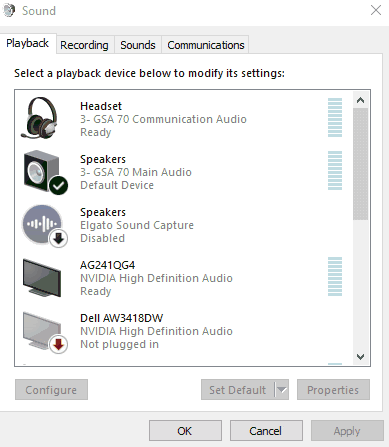Confirm with the OK button
This screenshot has height=447, width=389.
185,431
